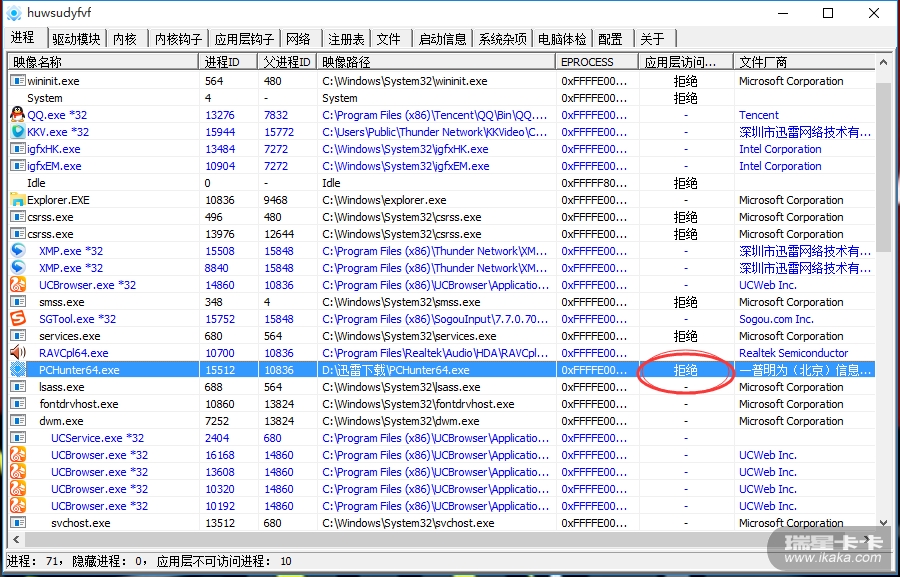Click the 拒绝 cell in smss.exe row
The height and width of the screenshot is (577, 900).
(x=685, y=302)
